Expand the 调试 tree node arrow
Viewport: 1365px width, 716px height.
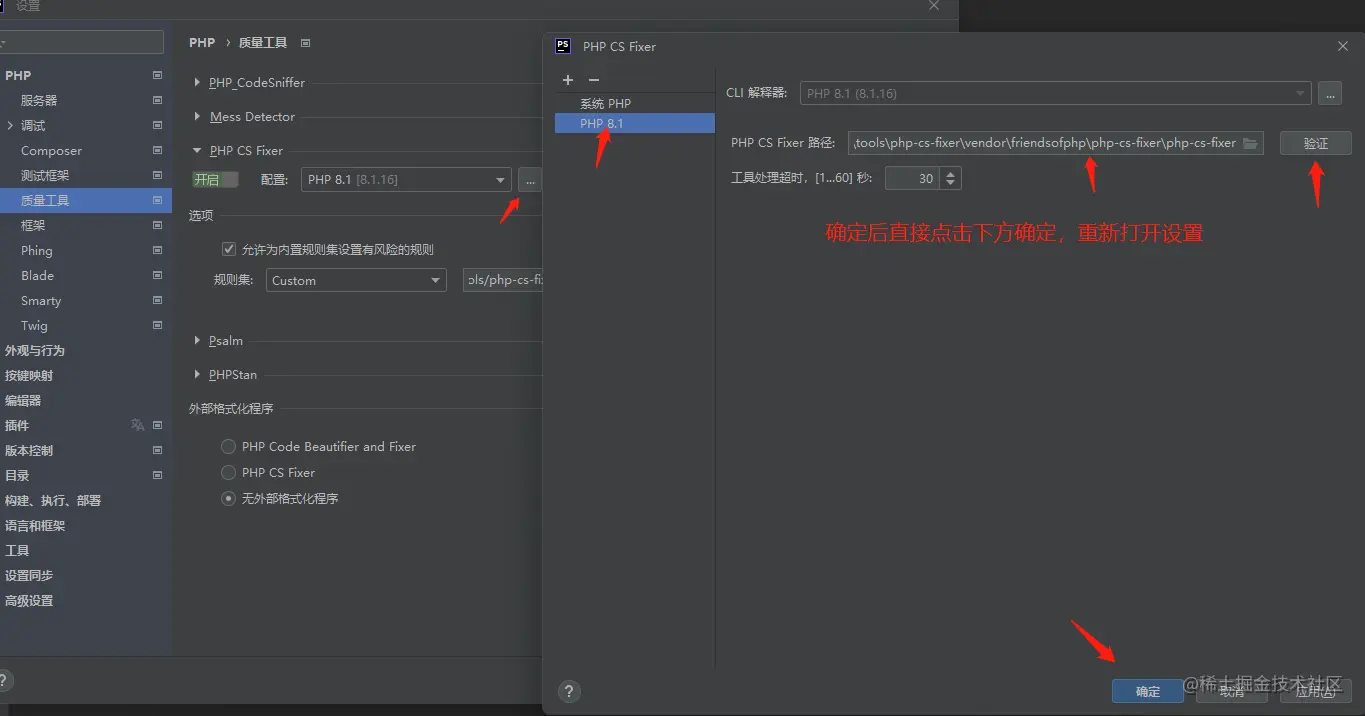point(10,125)
